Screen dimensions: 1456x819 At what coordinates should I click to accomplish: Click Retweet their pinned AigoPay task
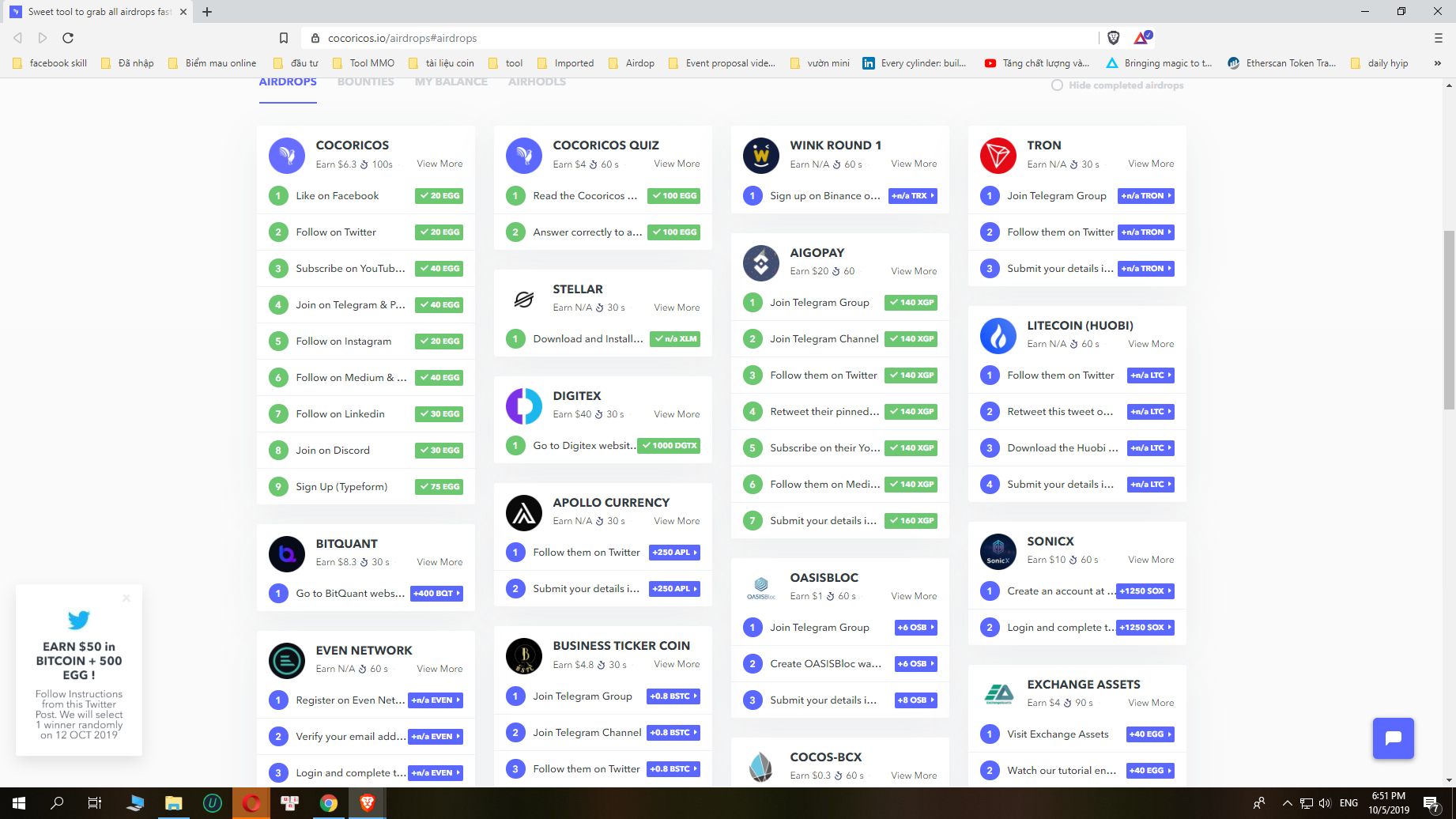839,412
